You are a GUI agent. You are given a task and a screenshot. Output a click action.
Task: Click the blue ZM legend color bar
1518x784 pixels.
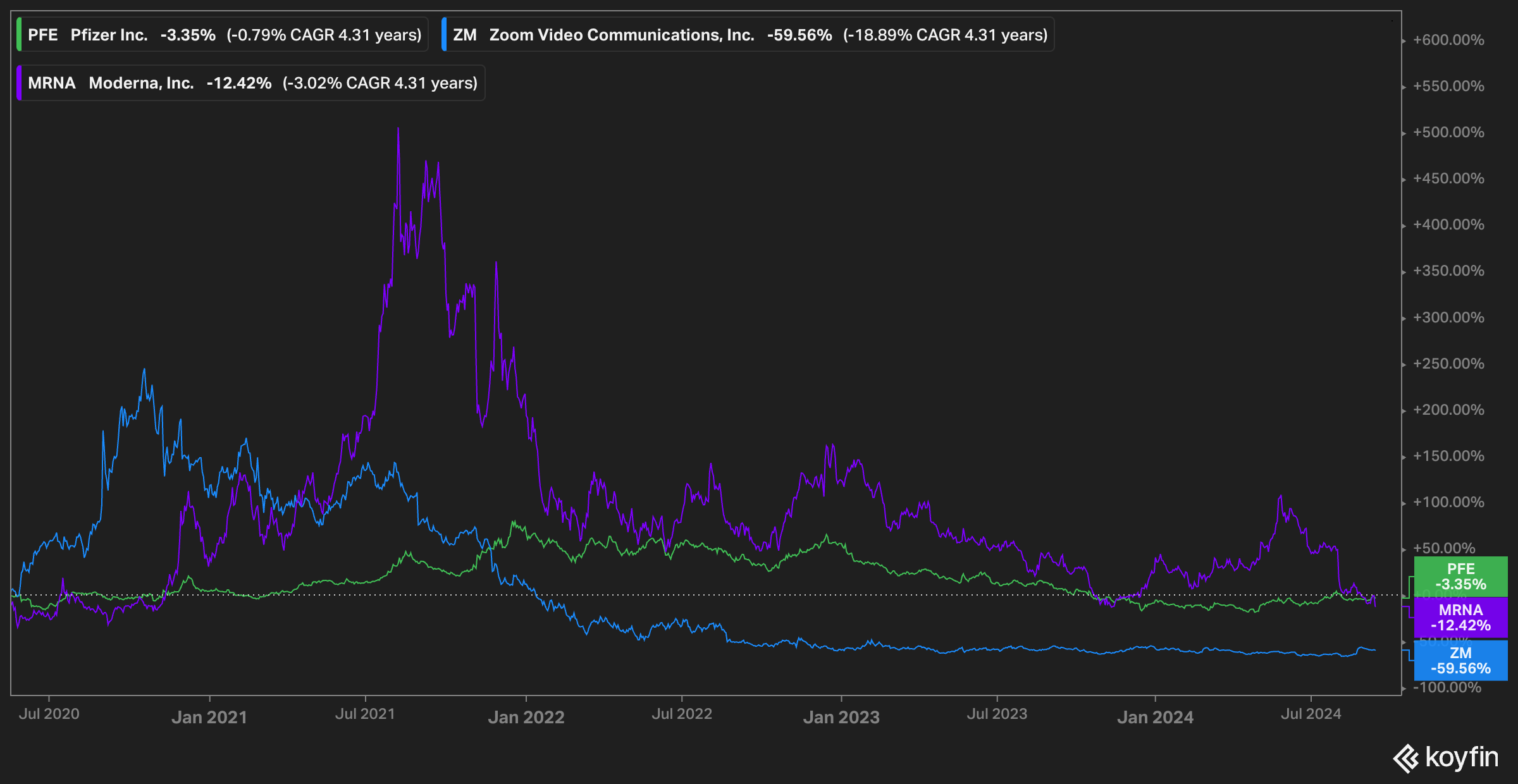[x=444, y=35]
